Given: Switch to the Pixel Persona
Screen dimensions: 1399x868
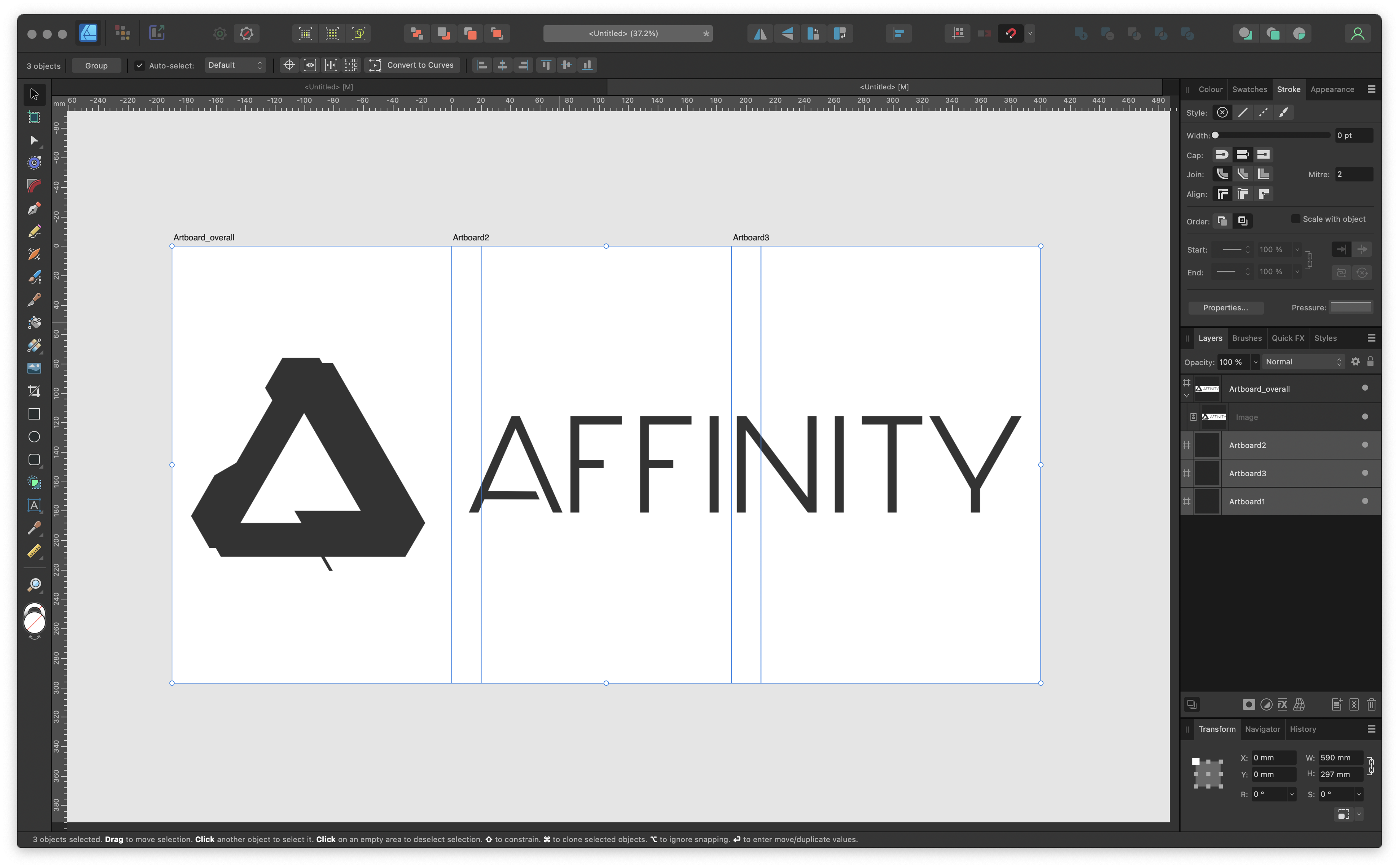Looking at the screenshot, I should coord(122,33).
